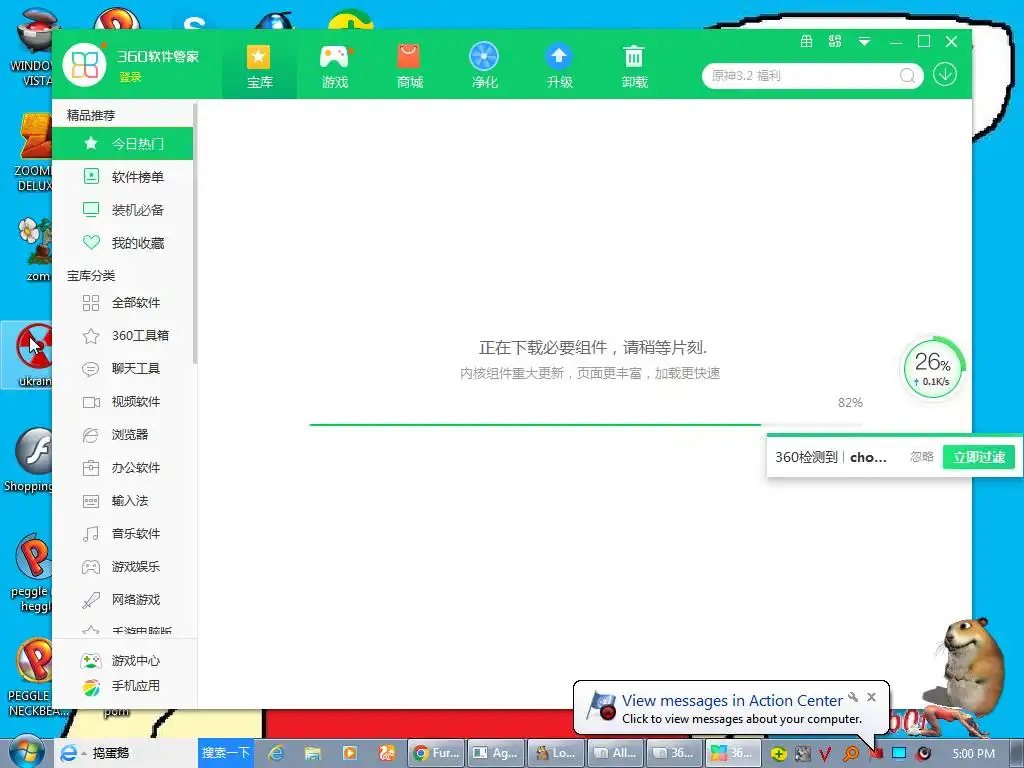Click the taskbar clock showing 5:00 PM

point(974,754)
